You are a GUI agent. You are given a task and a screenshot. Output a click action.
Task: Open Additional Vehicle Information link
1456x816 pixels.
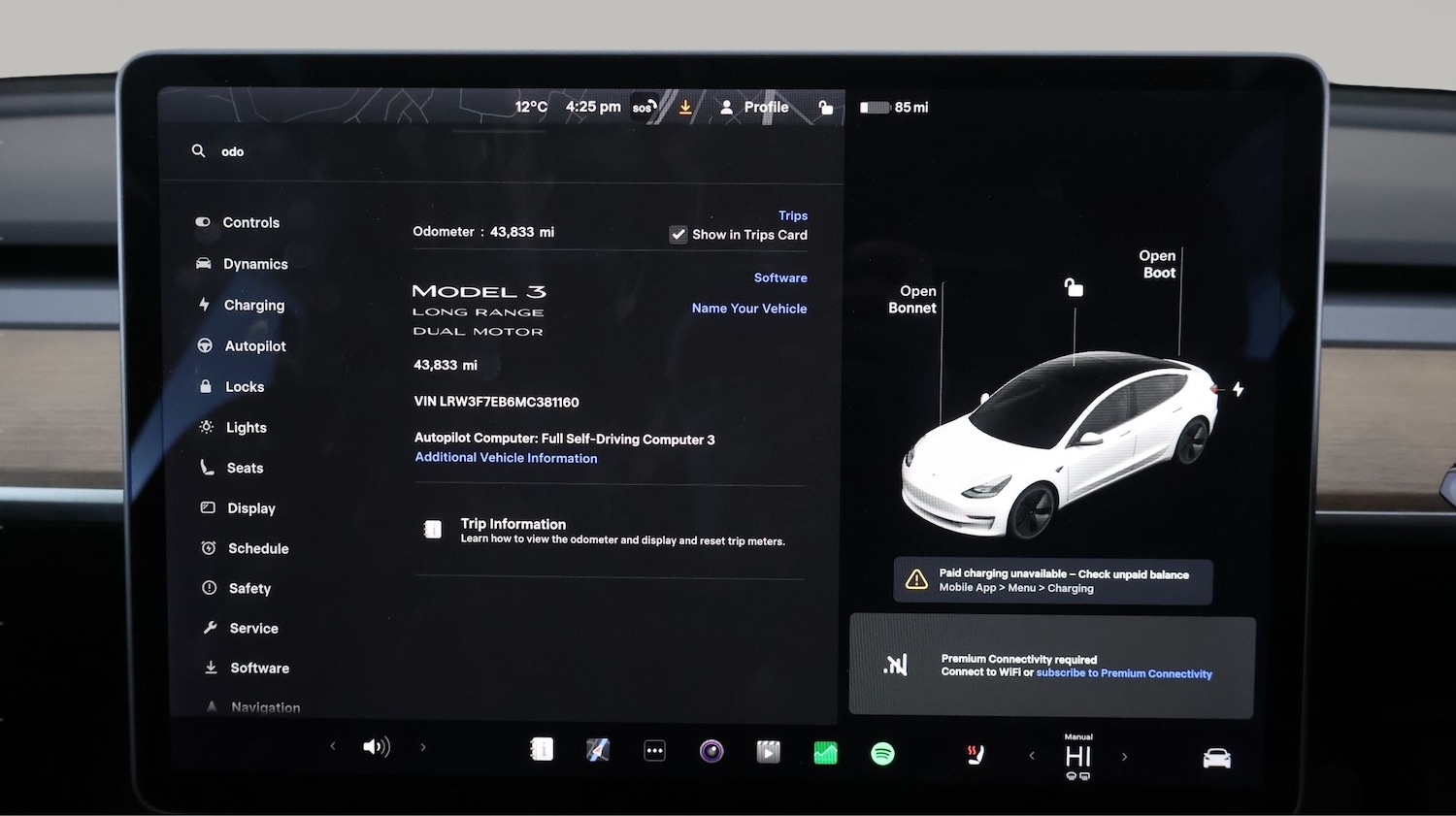[x=506, y=457]
